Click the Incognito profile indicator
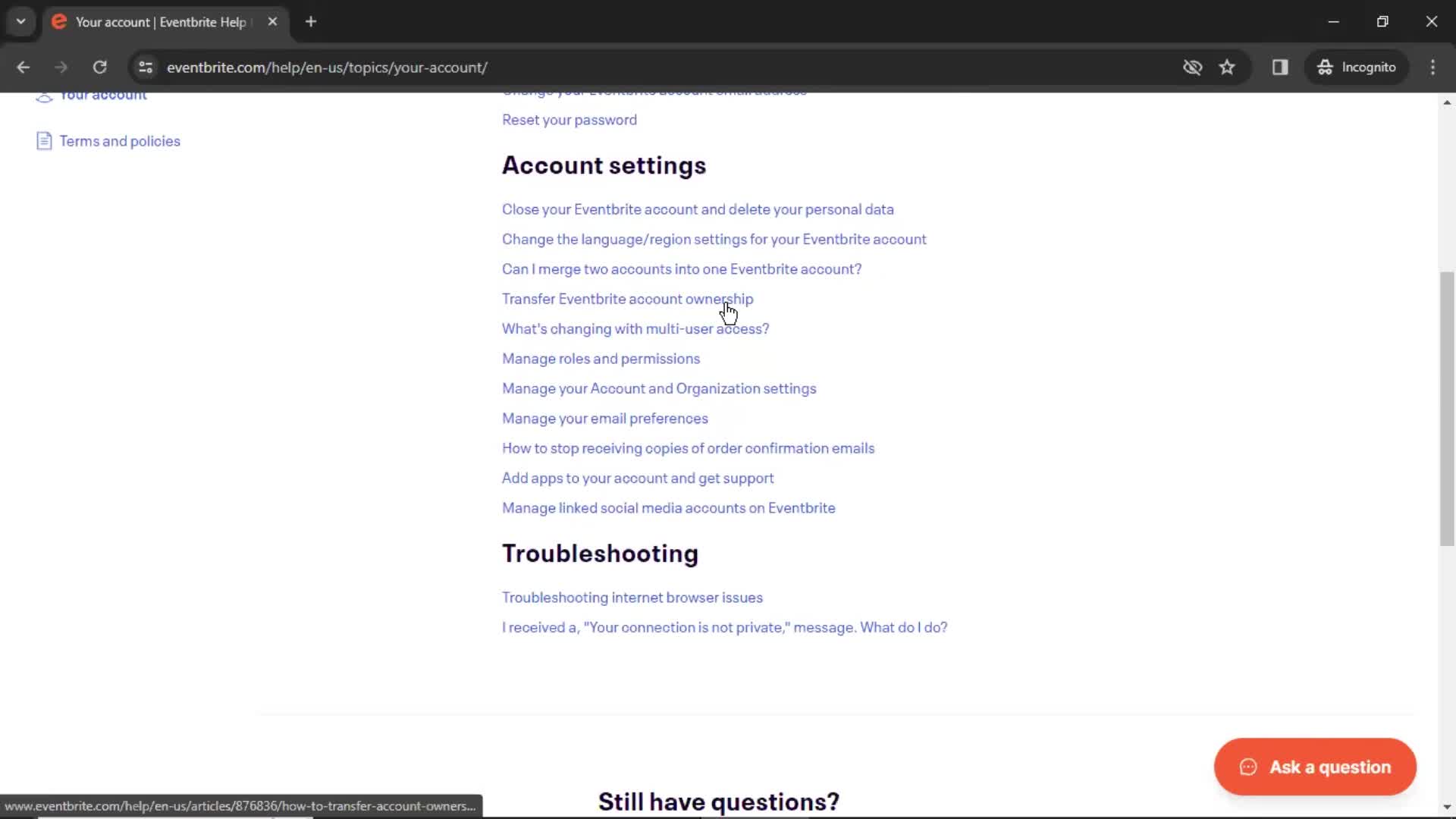The width and height of the screenshot is (1456, 819). pos(1356,67)
